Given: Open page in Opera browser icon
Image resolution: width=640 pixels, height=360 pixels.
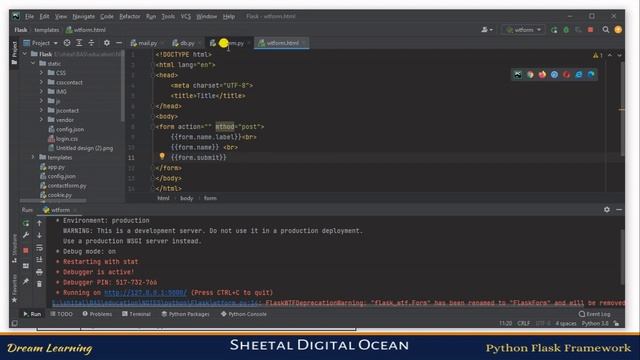Looking at the screenshot, I should pos(567,75).
